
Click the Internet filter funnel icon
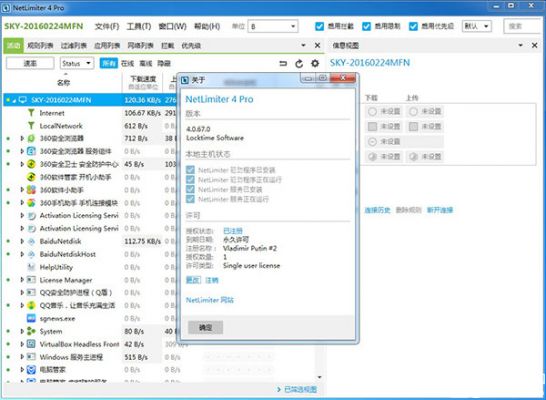[31, 113]
